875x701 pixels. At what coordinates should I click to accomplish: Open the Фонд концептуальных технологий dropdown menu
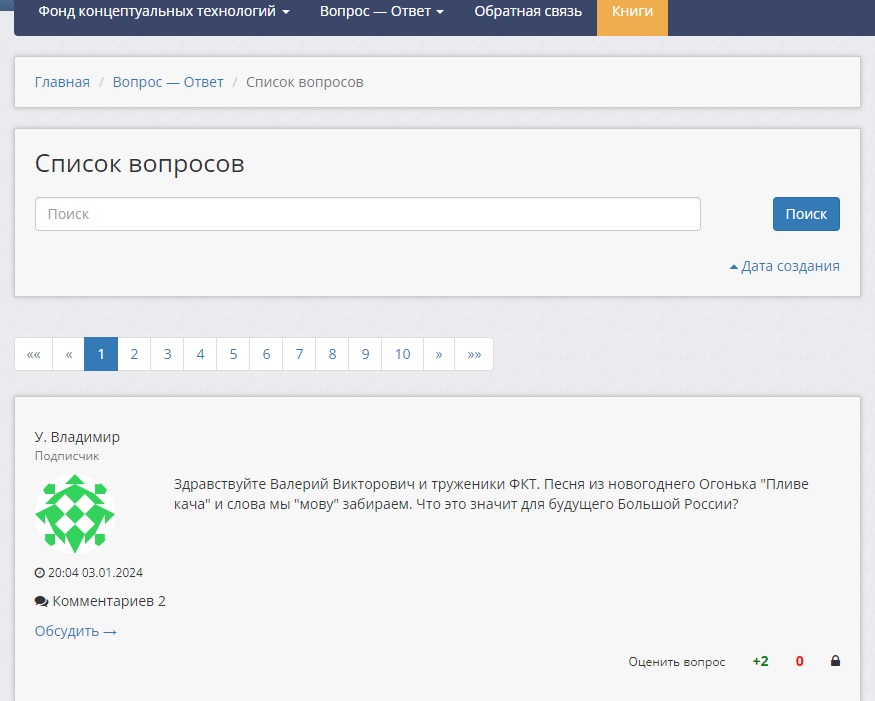pyautogui.click(x=164, y=11)
